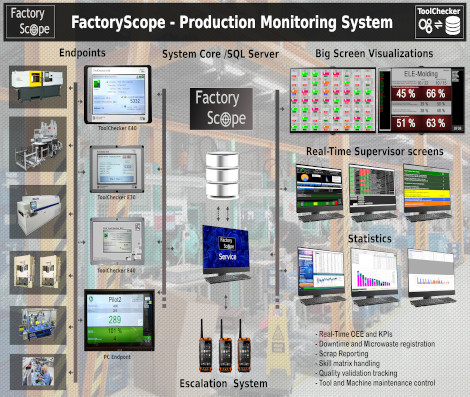Screen dimensions: 470x397
Task: Click the Escalation System label
Action: 223,383
